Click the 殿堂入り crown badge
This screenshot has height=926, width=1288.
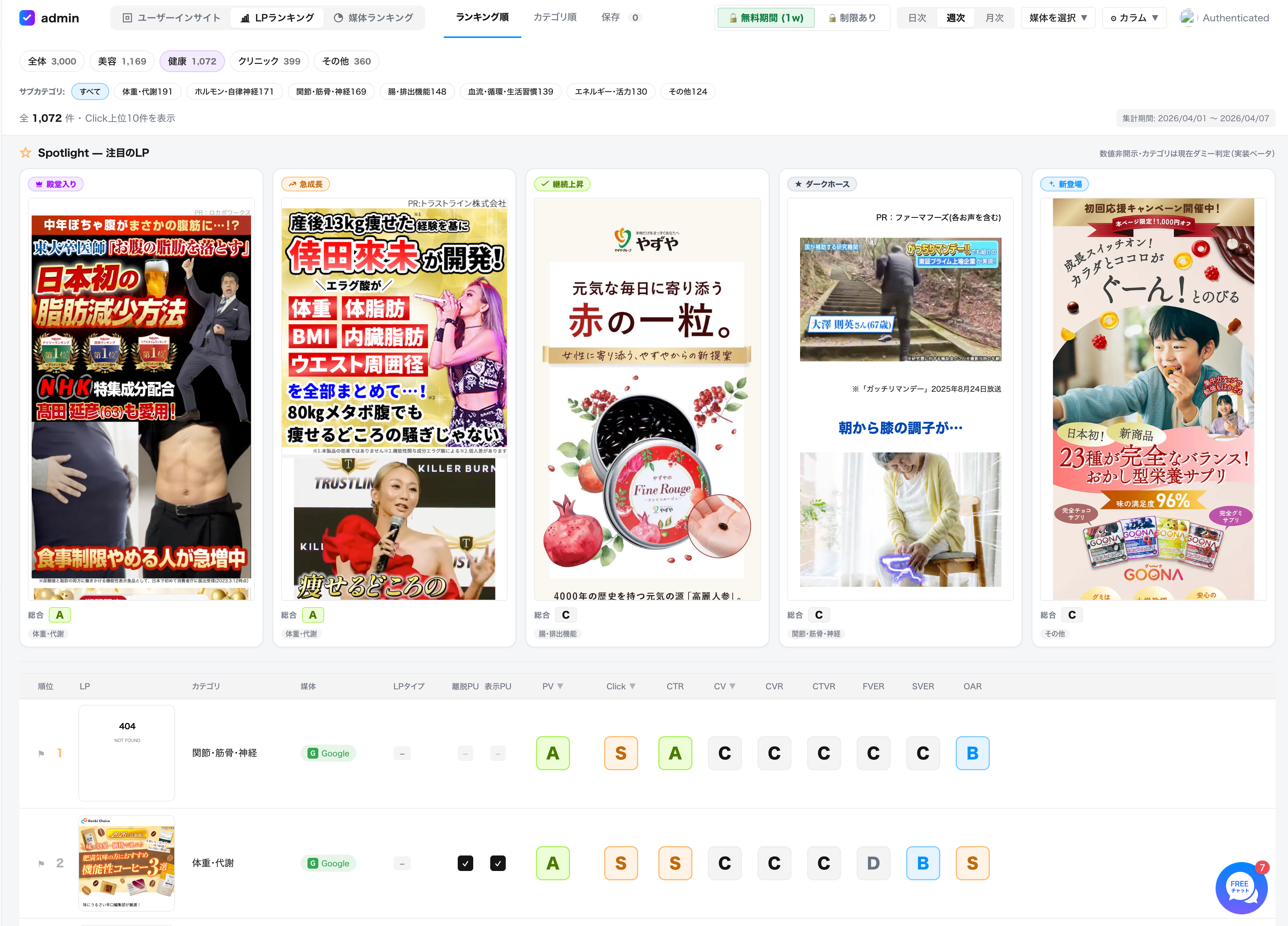56,184
